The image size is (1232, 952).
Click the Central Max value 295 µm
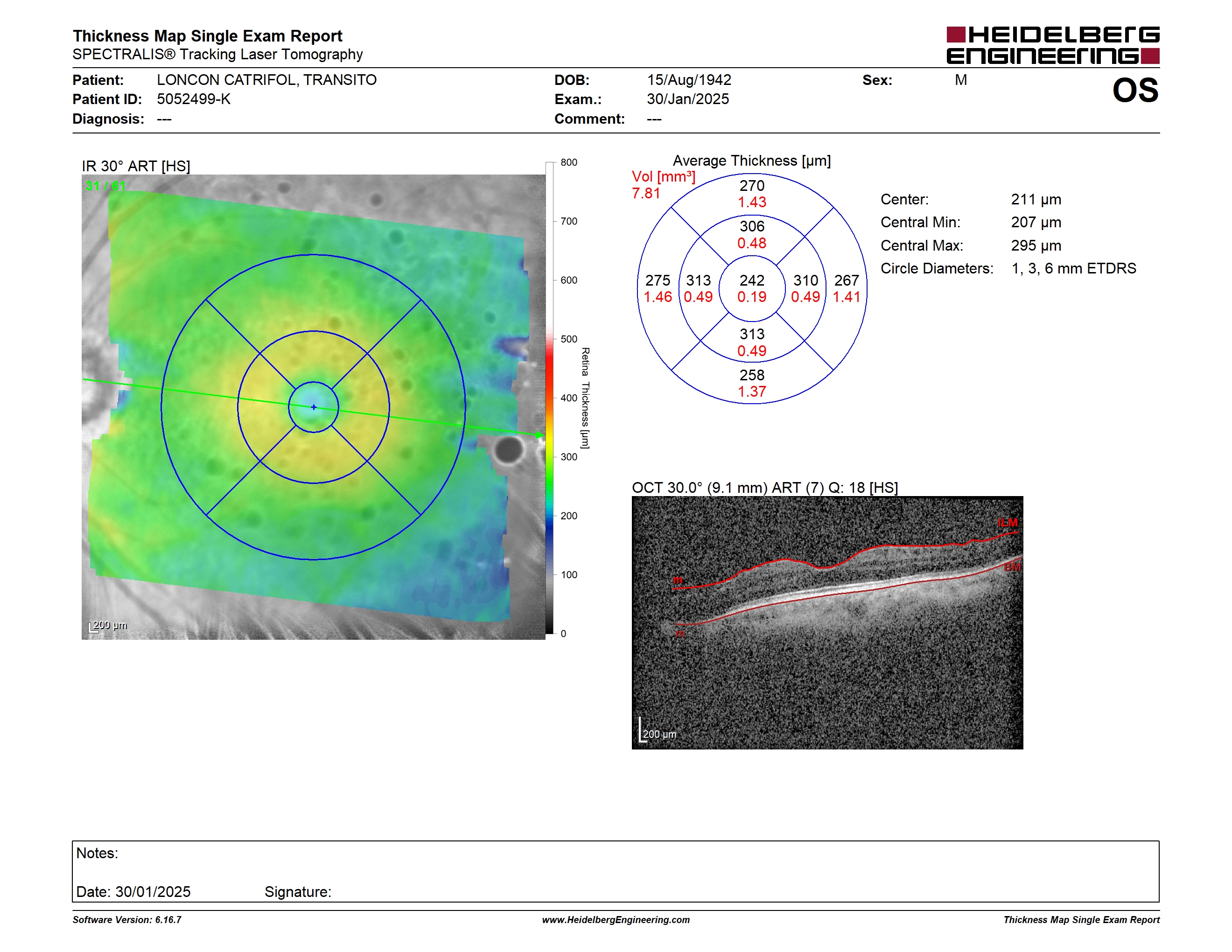click(1036, 246)
